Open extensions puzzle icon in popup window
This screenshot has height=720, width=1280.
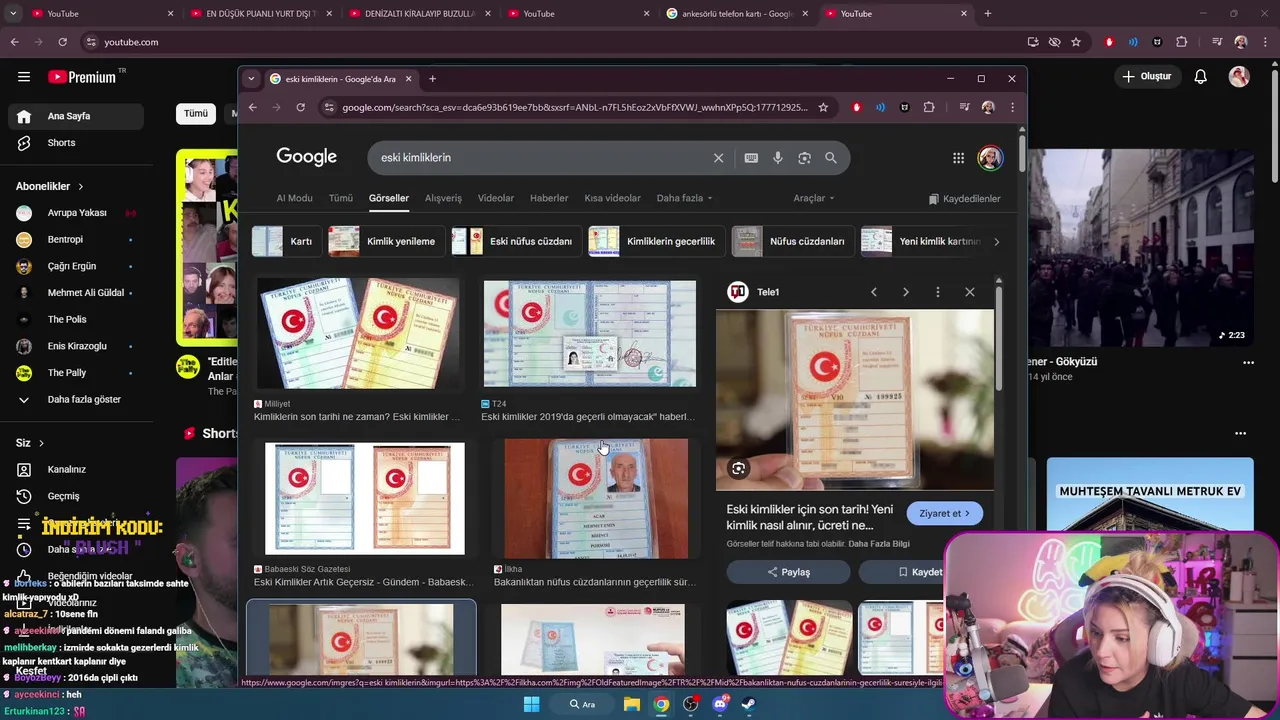click(x=929, y=107)
